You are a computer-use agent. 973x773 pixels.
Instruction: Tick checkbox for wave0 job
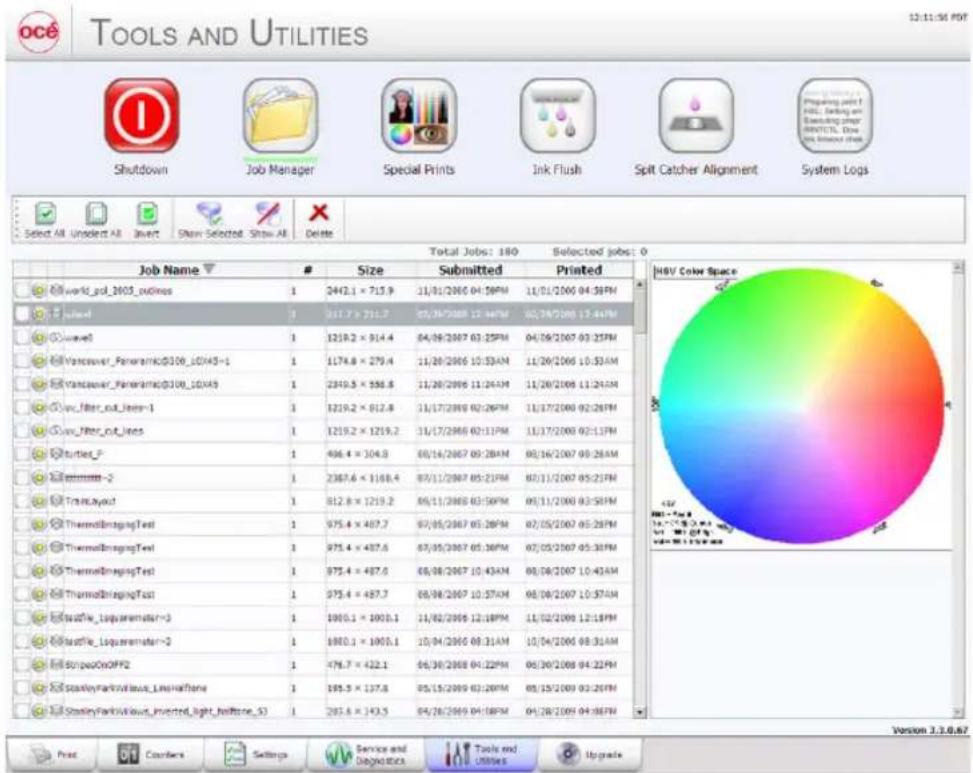tap(22, 337)
